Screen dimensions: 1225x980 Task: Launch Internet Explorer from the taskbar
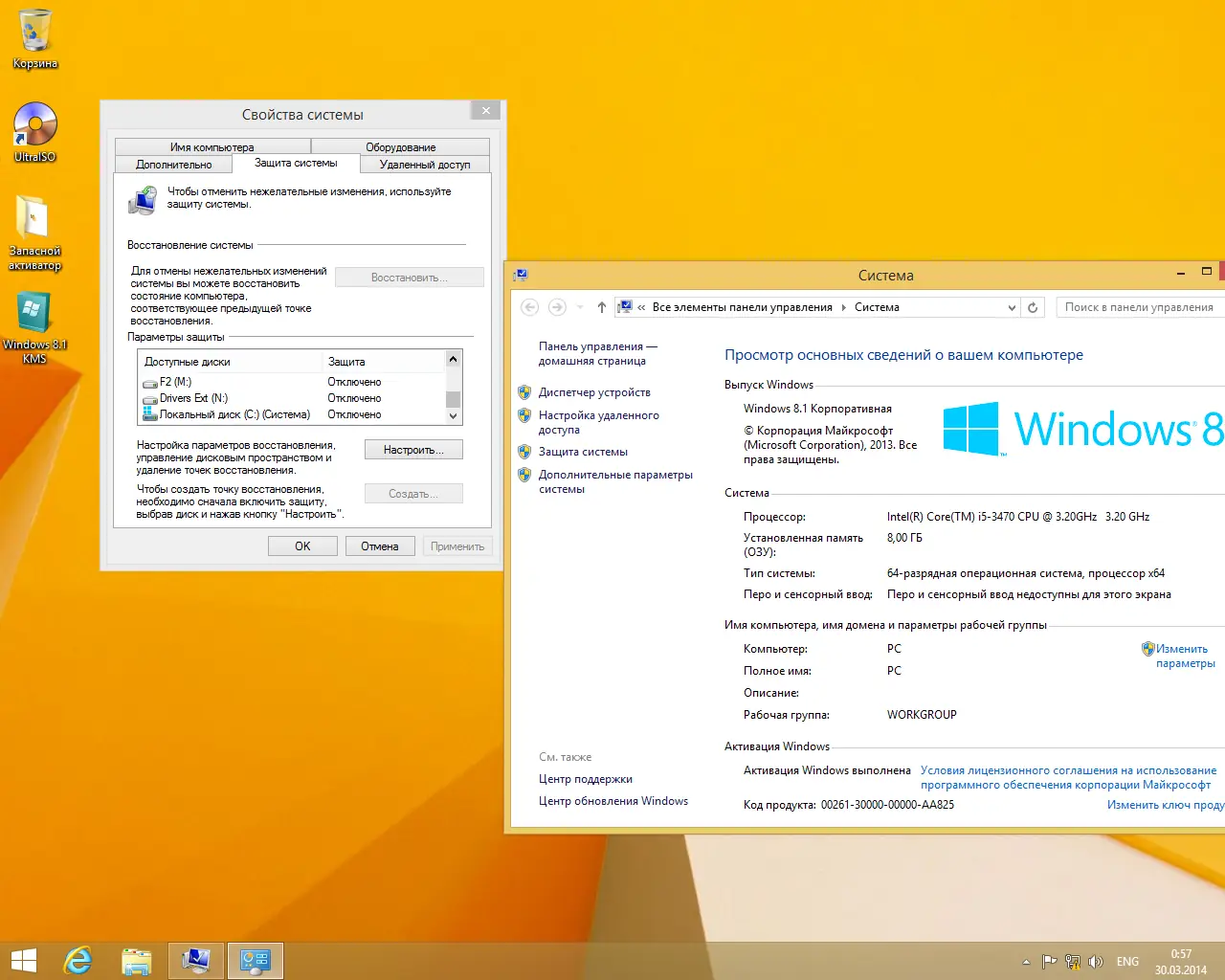click(78, 960)
